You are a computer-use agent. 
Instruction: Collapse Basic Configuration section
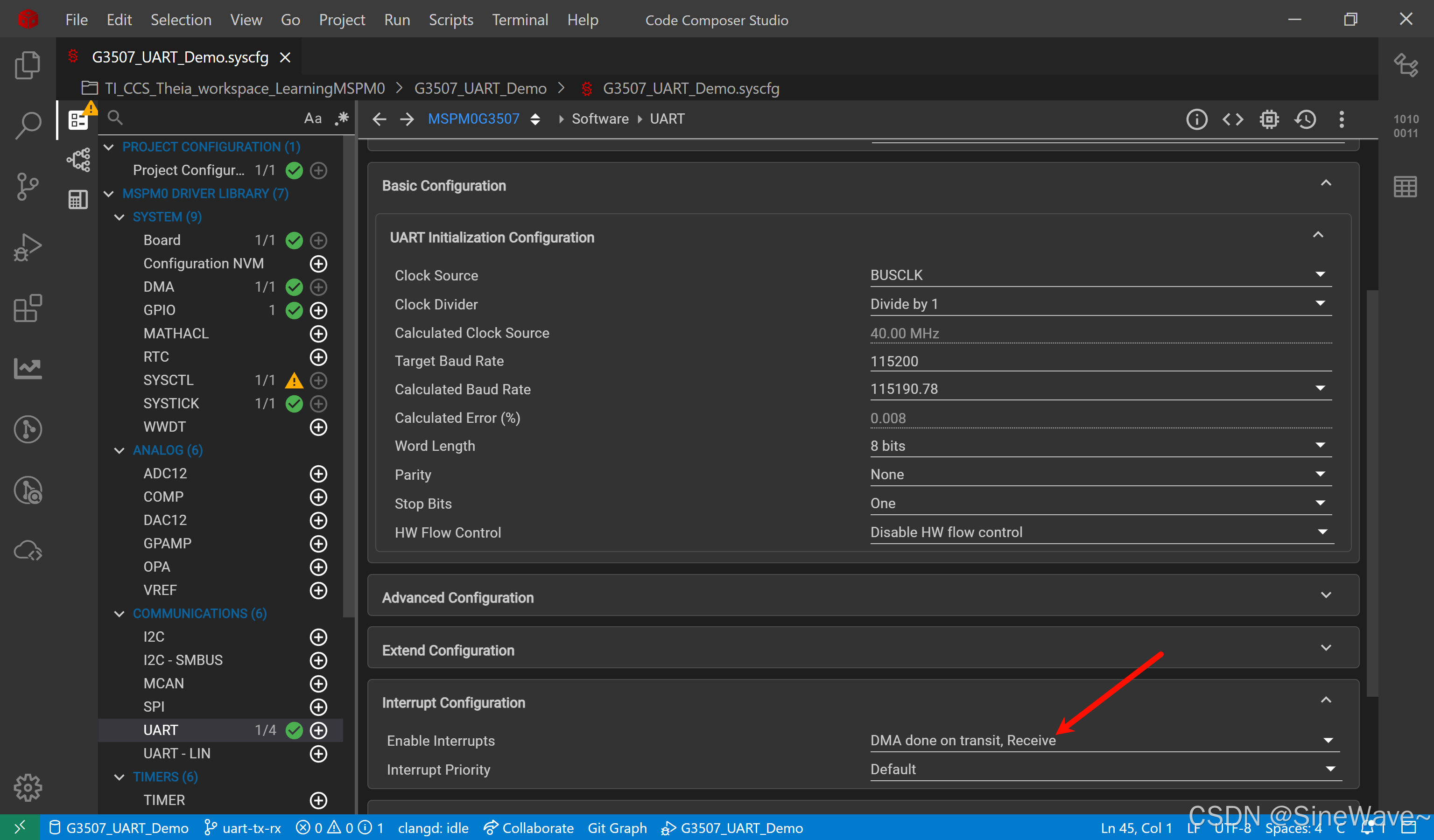(1326, 183)
